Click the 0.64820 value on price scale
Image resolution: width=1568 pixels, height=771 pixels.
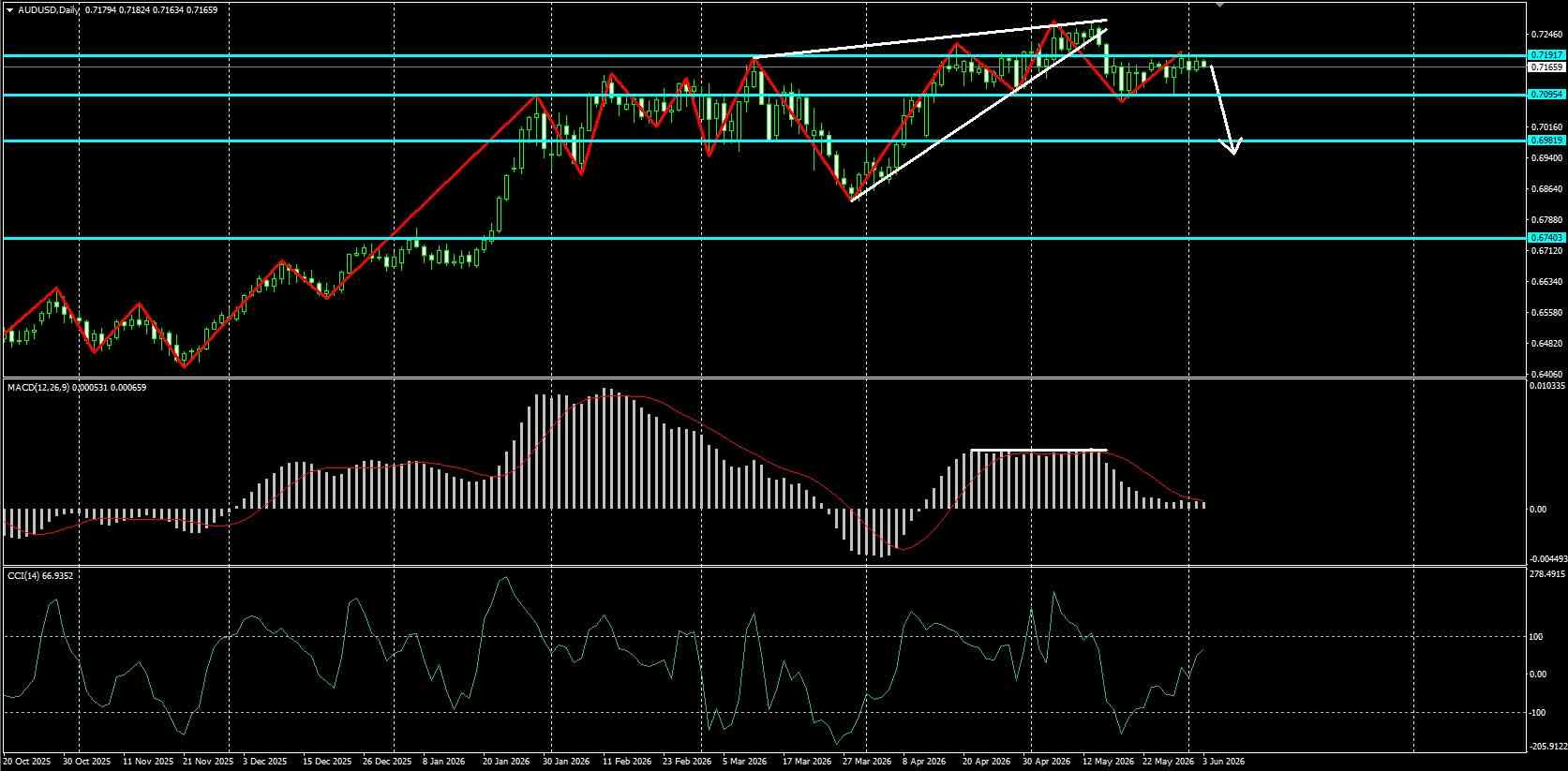pos(1546,344)
